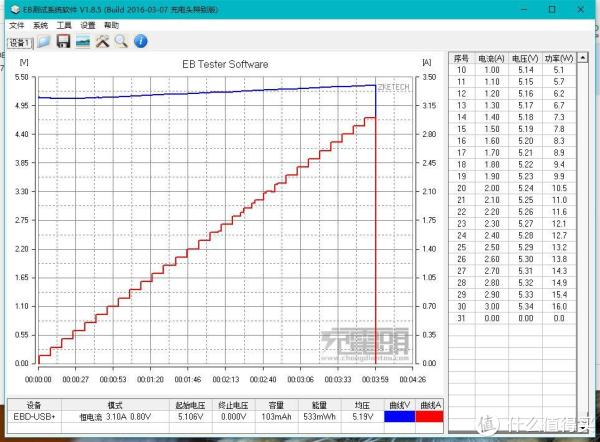Select power cell 8.9 in row 17
The height and width of the screenshot is (442, 600).
pos(559,153)
